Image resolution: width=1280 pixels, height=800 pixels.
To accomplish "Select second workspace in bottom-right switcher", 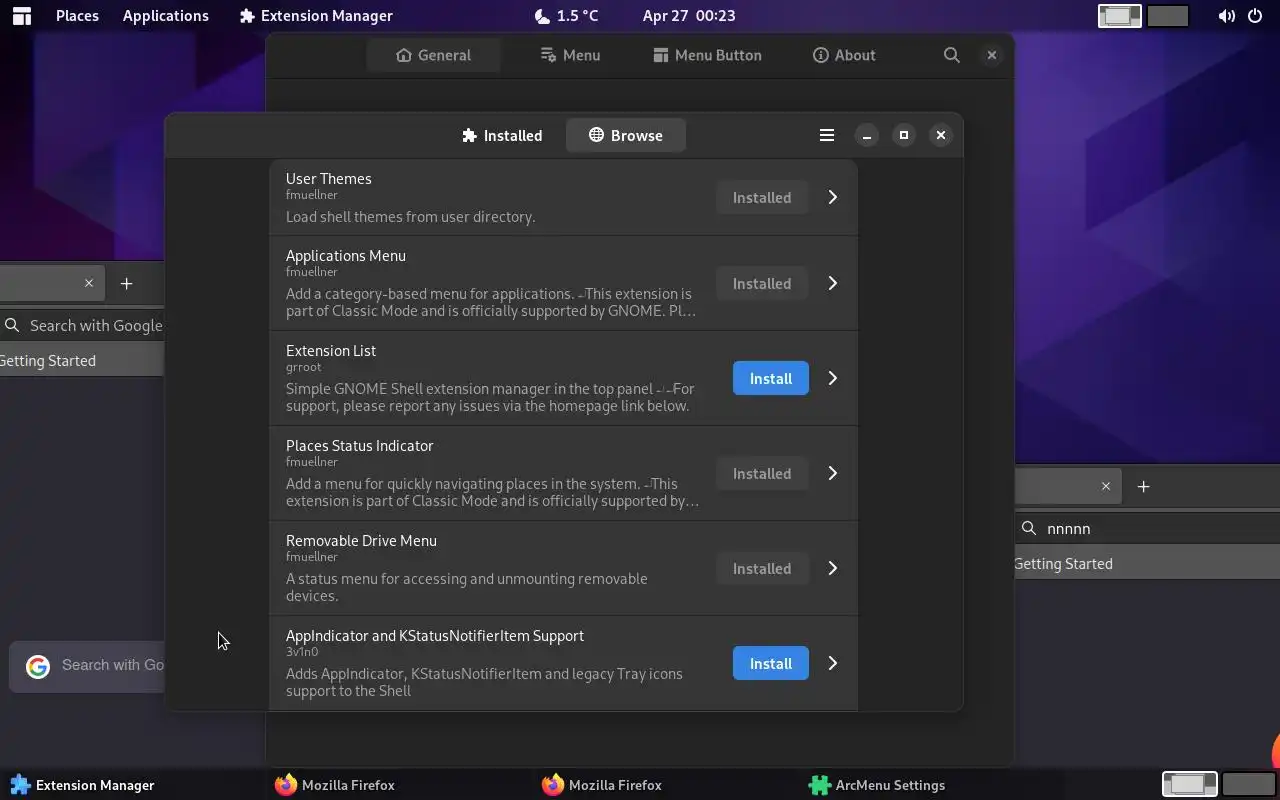I will click(x=1249, y=784).
